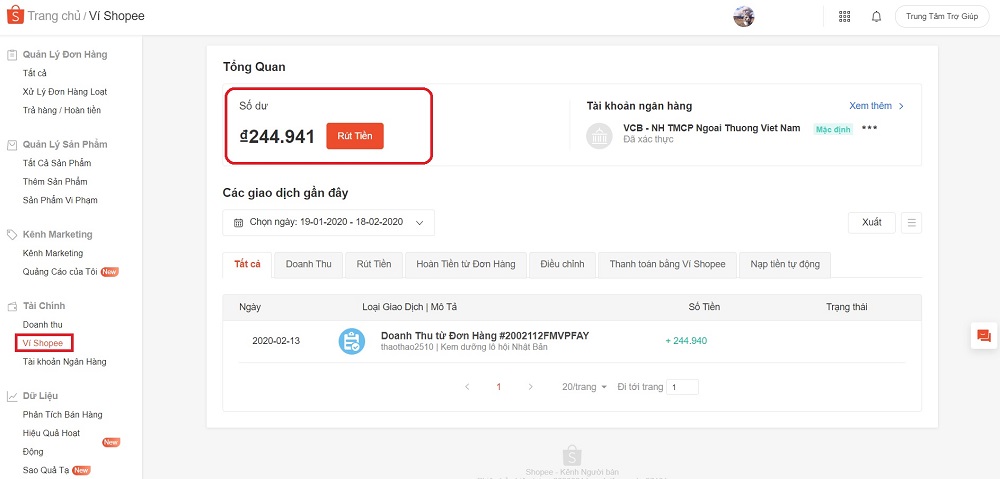Open Thêm Sản Phẩm
The height and width of the screenshot is (479, 1000).
pyautogui.click(x=55, y=182)
